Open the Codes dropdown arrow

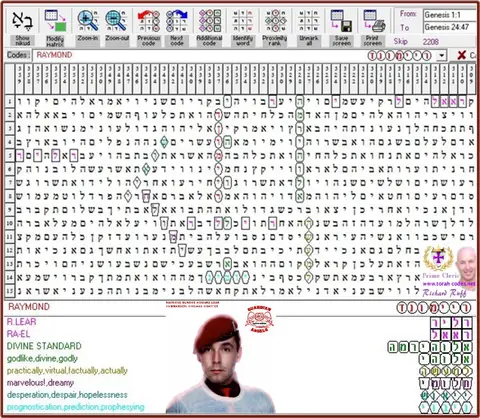coord(442,55)
